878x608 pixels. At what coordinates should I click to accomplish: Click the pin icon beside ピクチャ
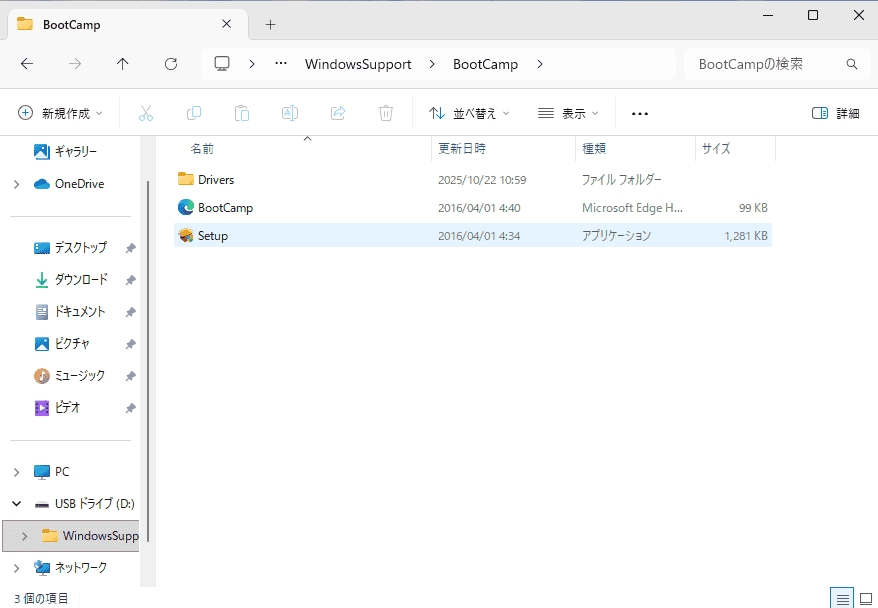pyautogui.click(x=130, y=344)
